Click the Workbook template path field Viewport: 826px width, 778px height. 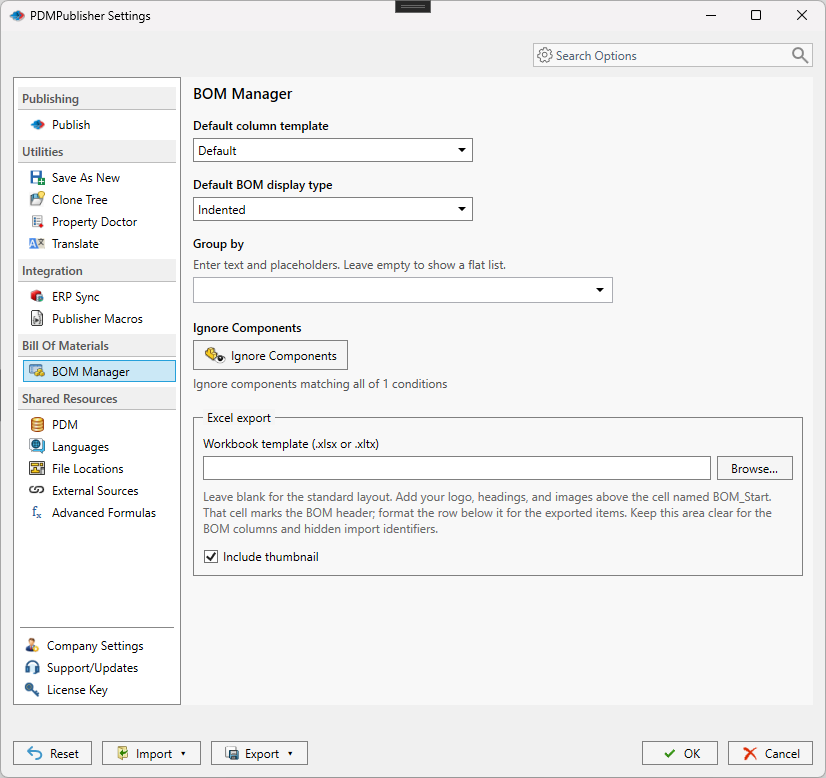[x=457, y=468]
